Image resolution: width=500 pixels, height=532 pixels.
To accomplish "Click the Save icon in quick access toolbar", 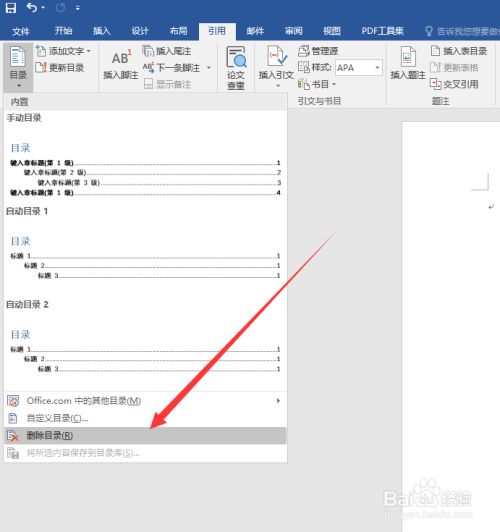I will [x=11, y=8].
